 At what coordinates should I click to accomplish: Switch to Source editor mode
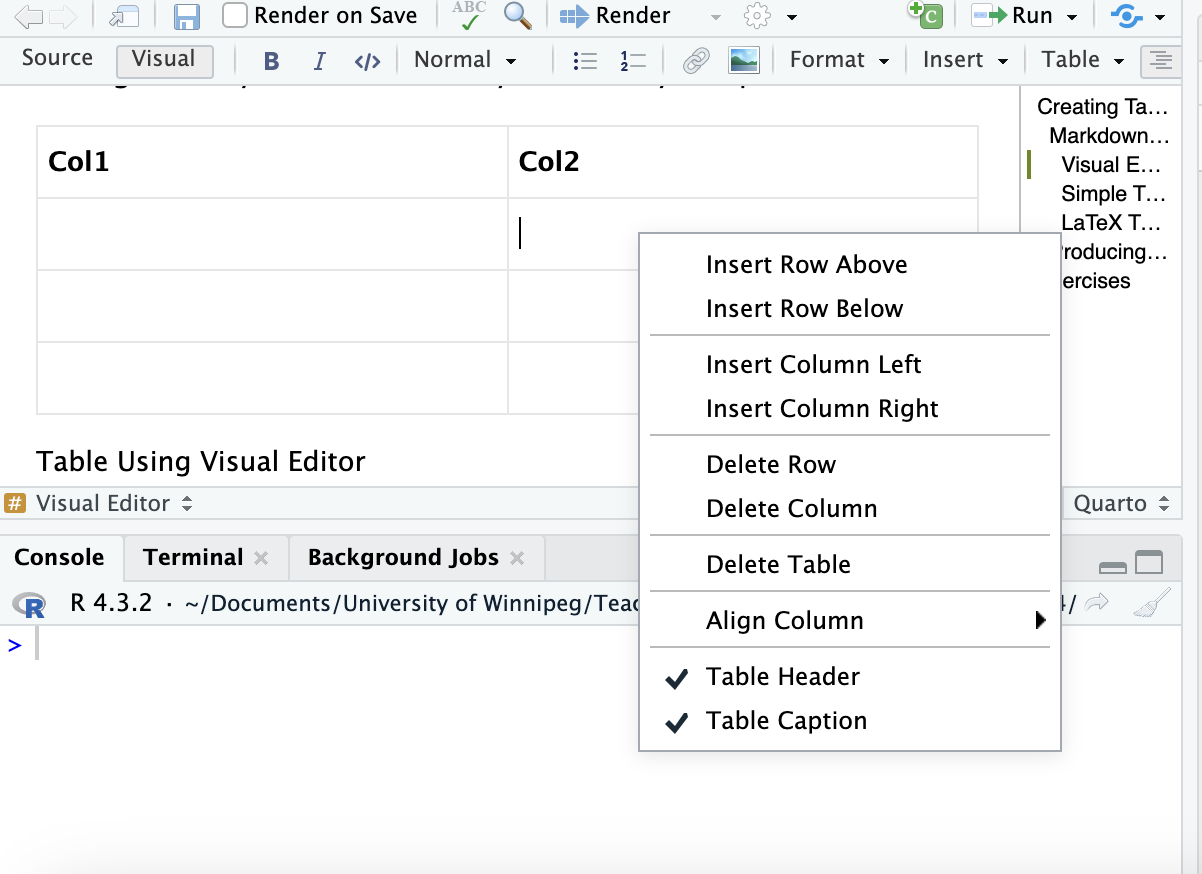pyautogui.click(x=57, y=58)
